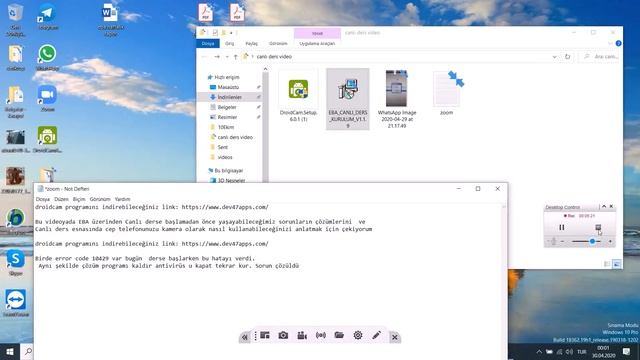Select the EBA_CANLI_DERS_KURULUM file
Image resolution: width=640 pixels, height=360 pixels.
tap(348, 99)
